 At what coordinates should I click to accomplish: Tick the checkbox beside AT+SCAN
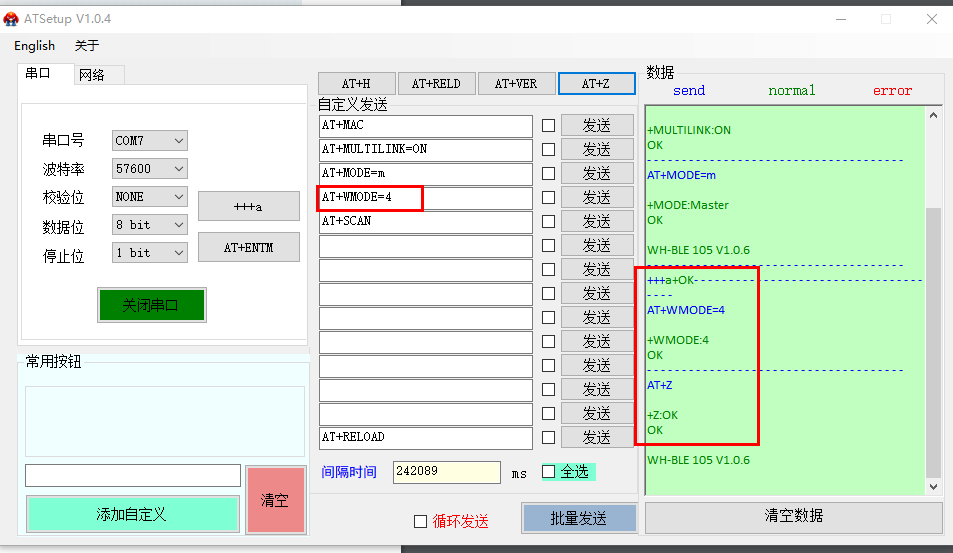pyautogui.click(x=548, y=222)
